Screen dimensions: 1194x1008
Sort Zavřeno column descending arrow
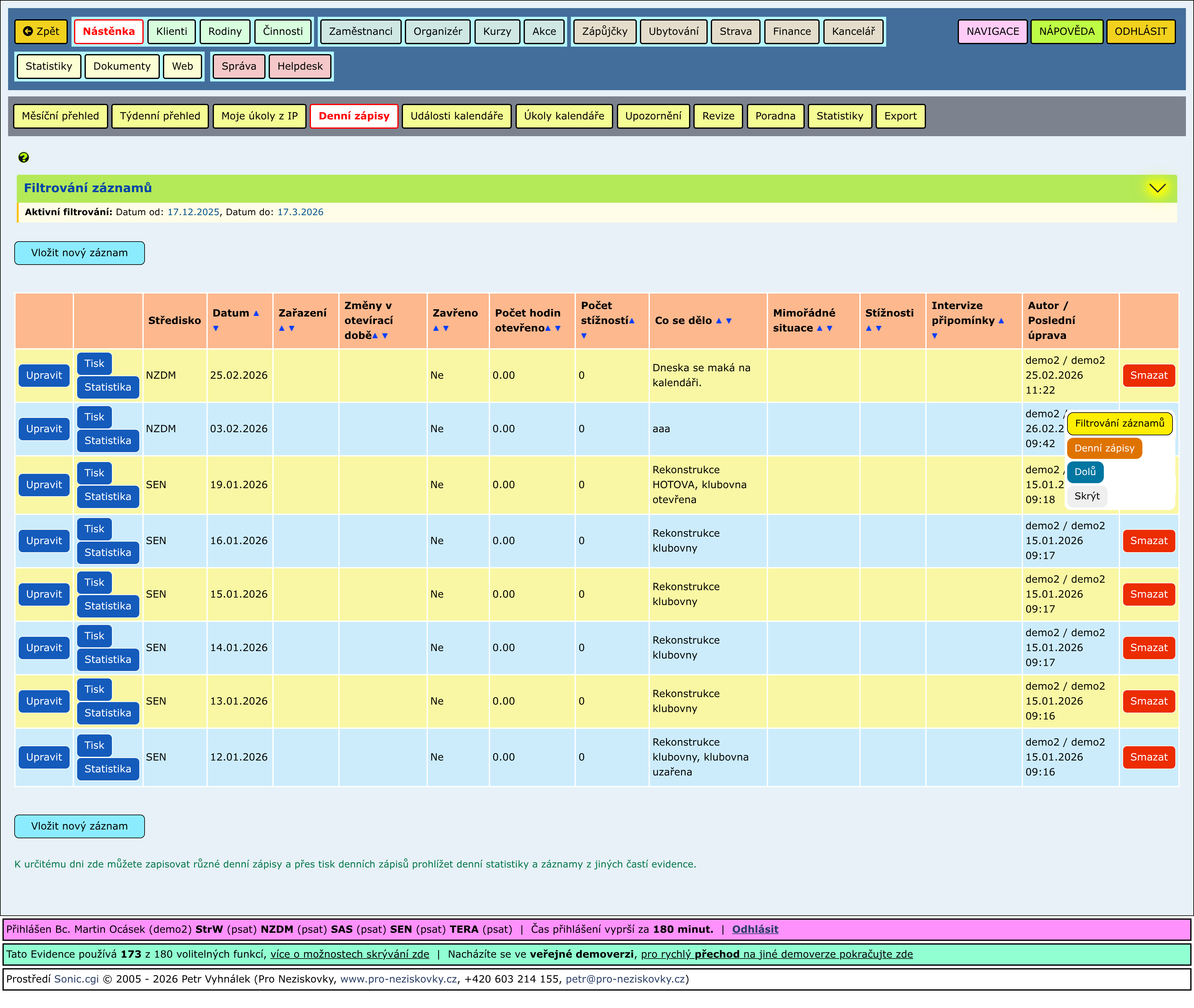pyautogui.click(x=446, y=329)
